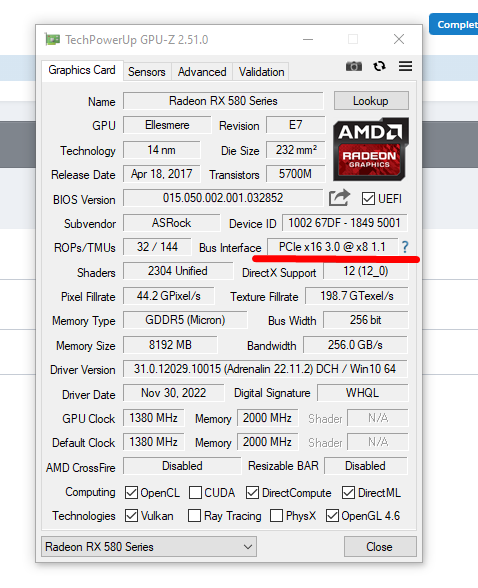The width and height of the screenshot is (478, 588).
Task: Click the Bus Interface question mark icon
Action: 405,247
